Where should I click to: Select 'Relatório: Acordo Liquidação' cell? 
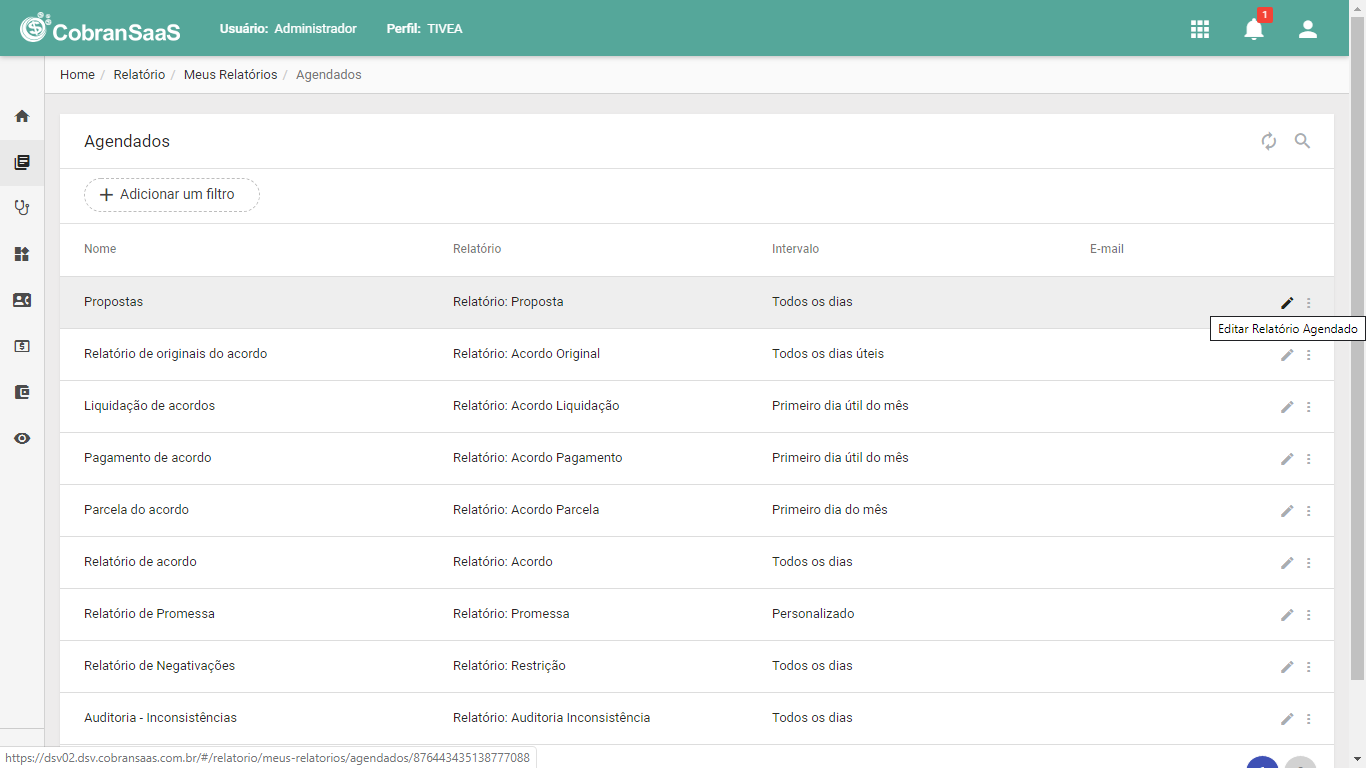tap(536, 406)
